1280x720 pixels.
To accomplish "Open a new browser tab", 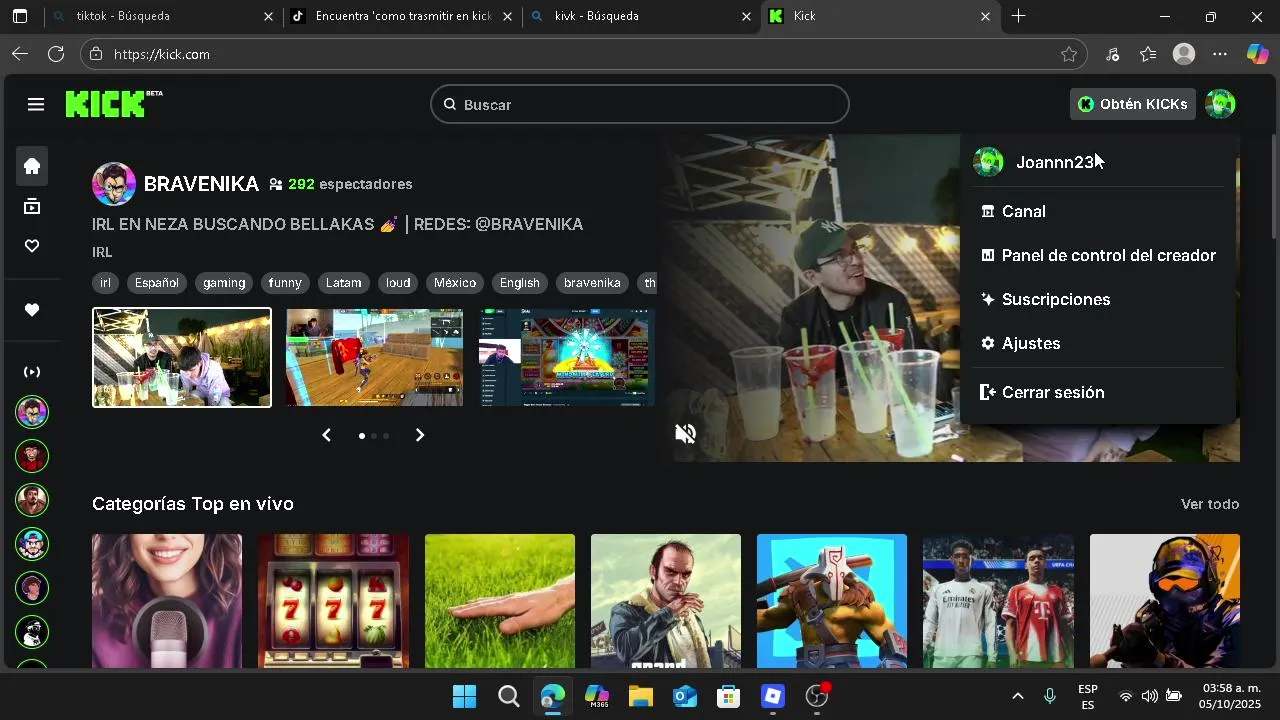I will point(1018,16).
